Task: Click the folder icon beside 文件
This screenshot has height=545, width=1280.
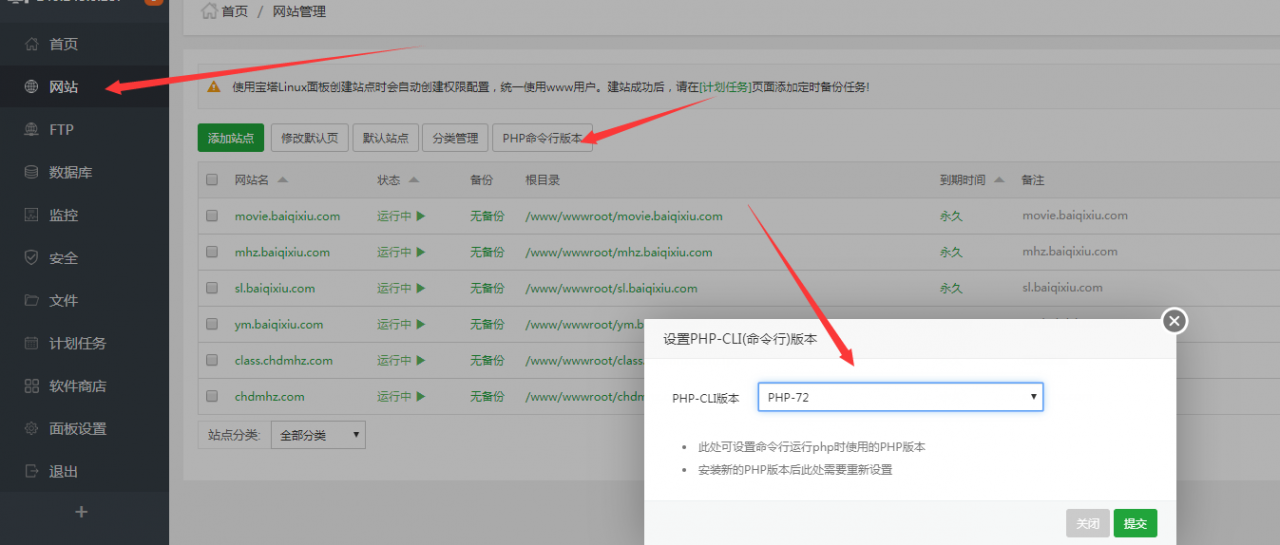Action: tap(31, 300)
